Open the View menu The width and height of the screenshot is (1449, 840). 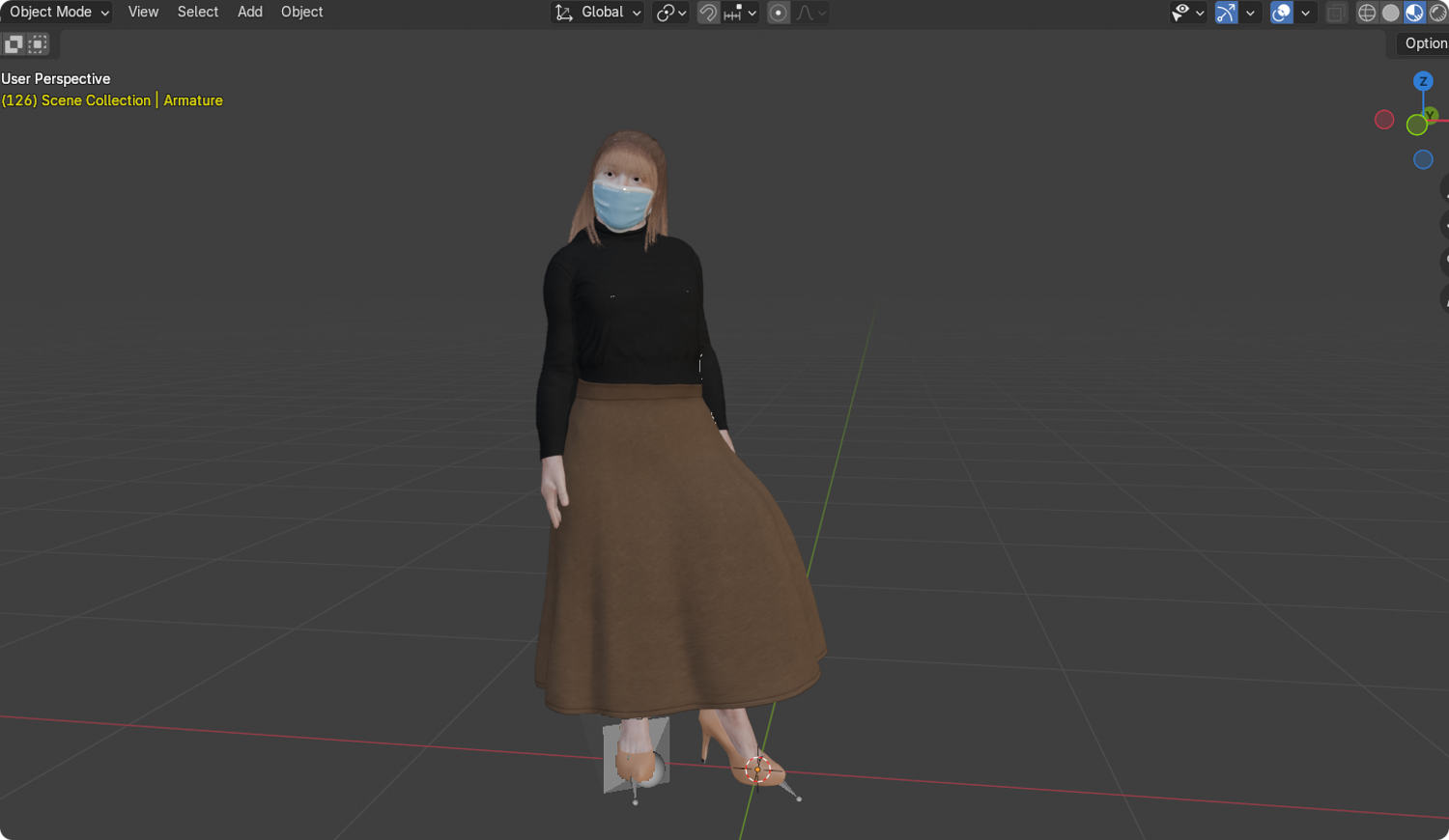coord(143,13)
